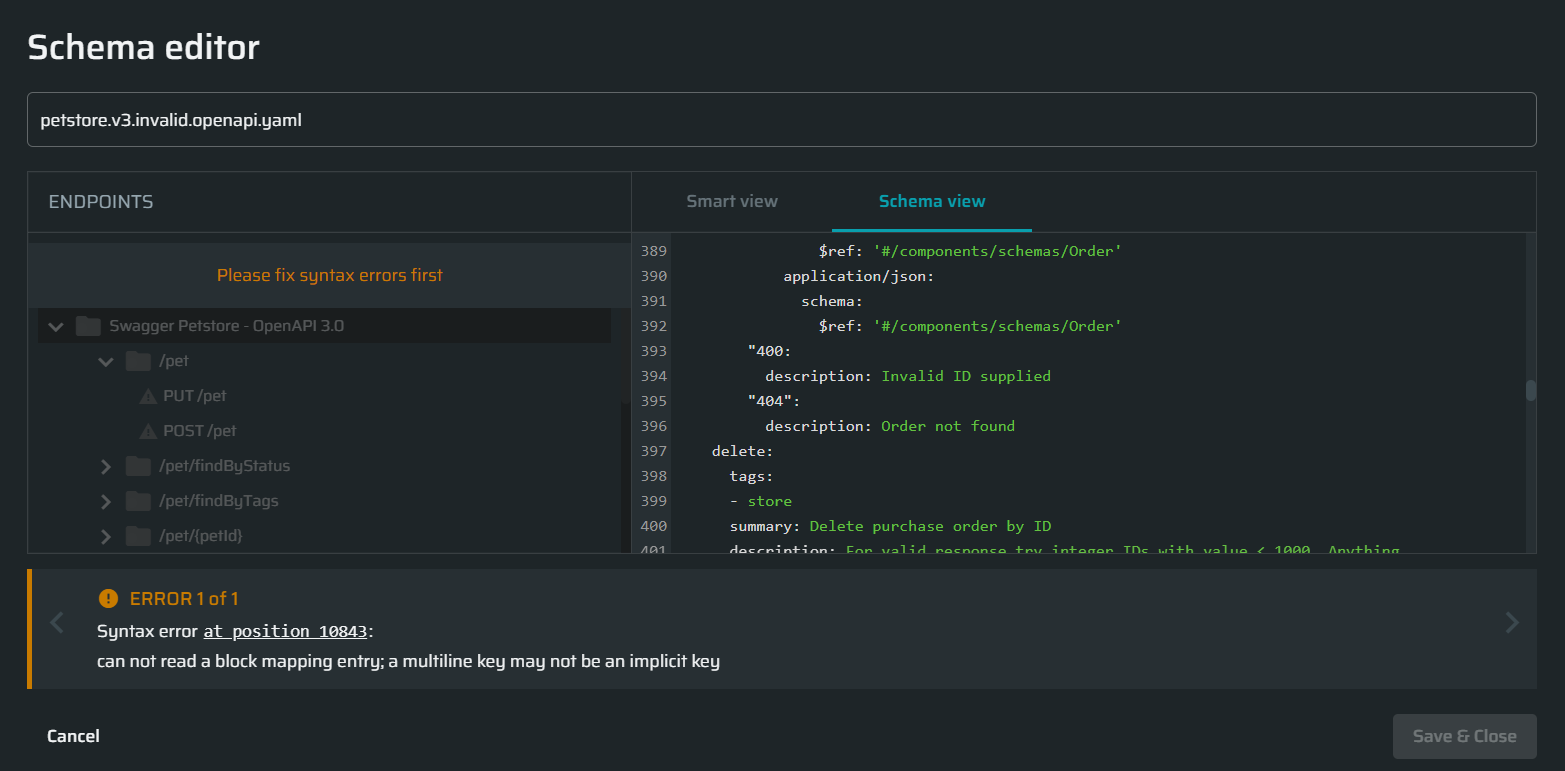Click line number 397 in the gutter
The width and height of the screenshot is (1565, 771).
pyautogui.click(x=653, y=451)
